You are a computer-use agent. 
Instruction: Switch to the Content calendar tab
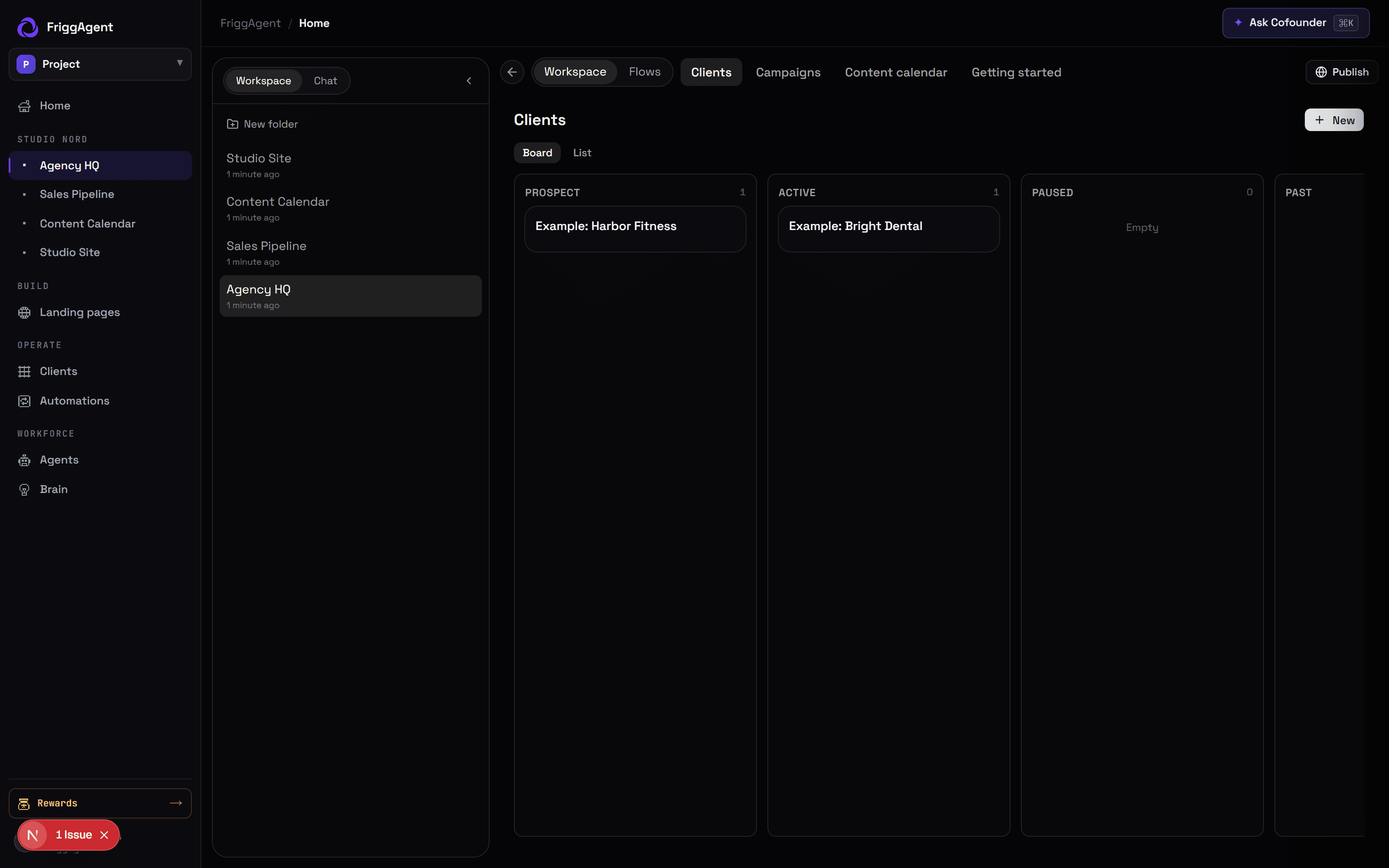pos(896,72)
